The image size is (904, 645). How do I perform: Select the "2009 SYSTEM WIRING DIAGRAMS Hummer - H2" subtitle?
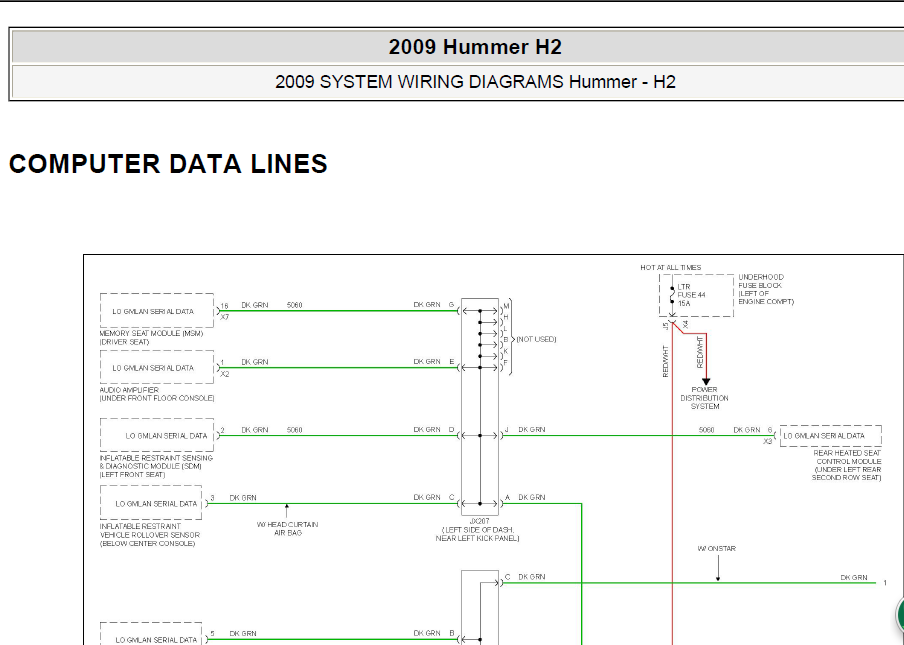(x=475, y=82)
